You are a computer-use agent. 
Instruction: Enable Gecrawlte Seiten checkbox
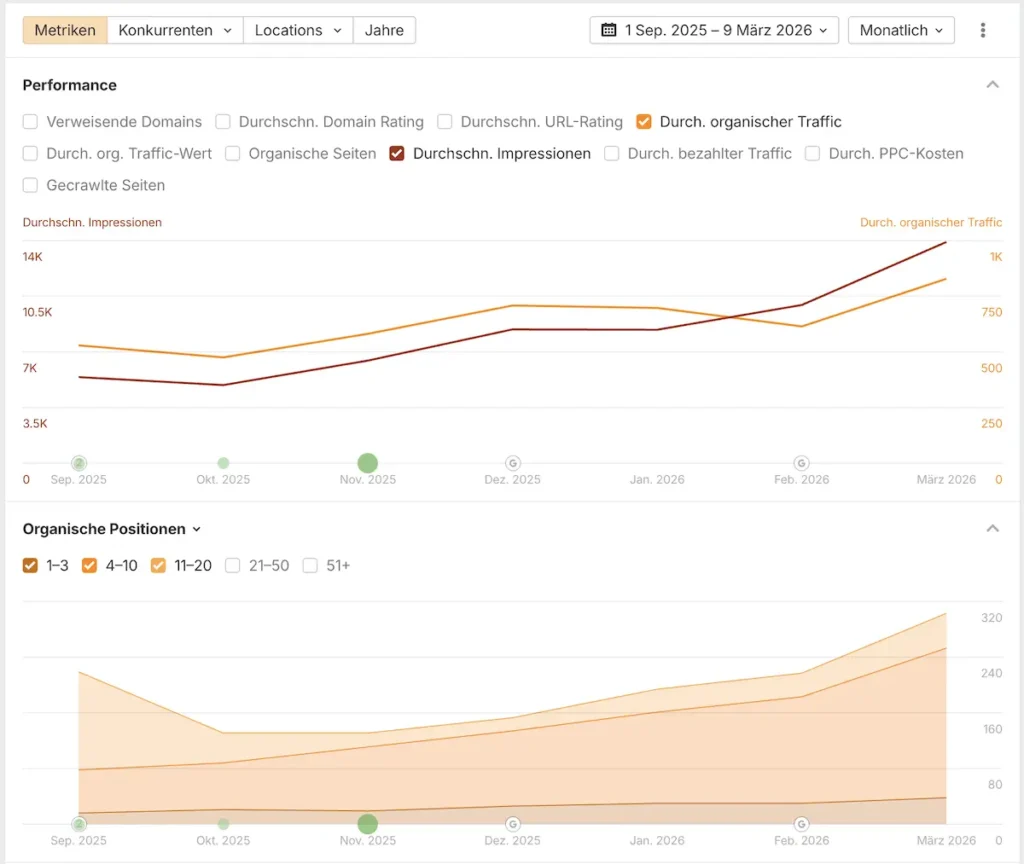[30, 185]
